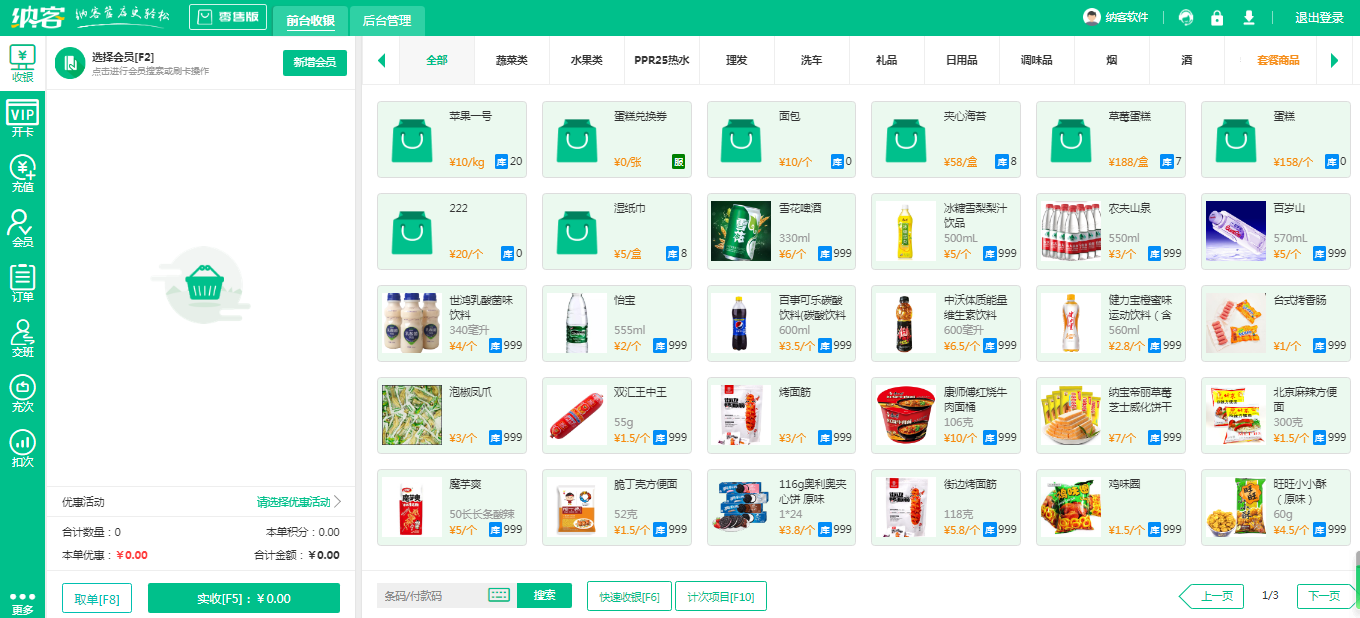This screenshot has height=618, width=1360.
Task: Click the globe icon in the top bar
Action: click(1185, 17)
